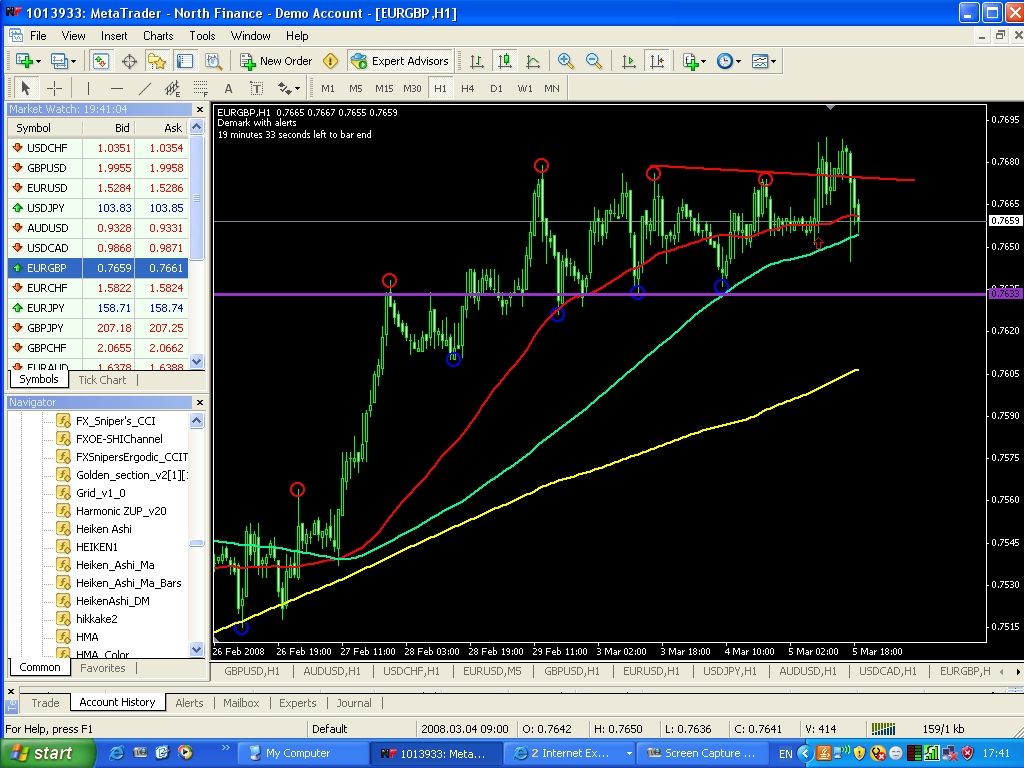Select the Vertical Line tool

point(88,88)
